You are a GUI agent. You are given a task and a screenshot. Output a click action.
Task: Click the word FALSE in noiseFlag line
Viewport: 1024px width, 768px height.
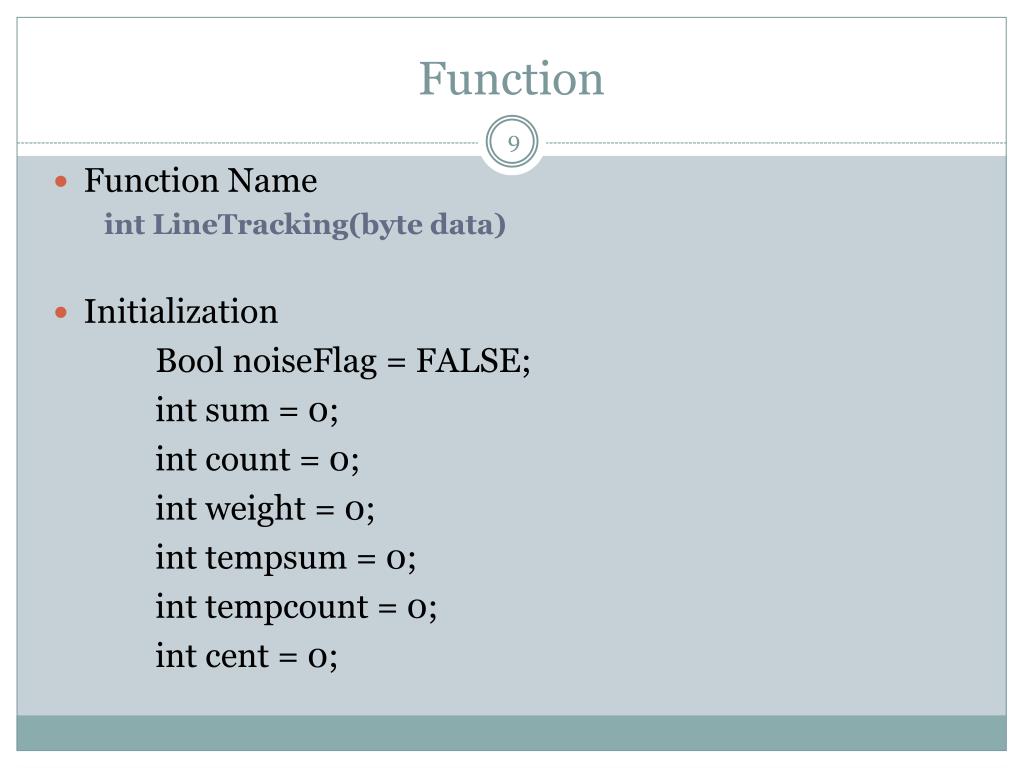click(x=469, y=360)
